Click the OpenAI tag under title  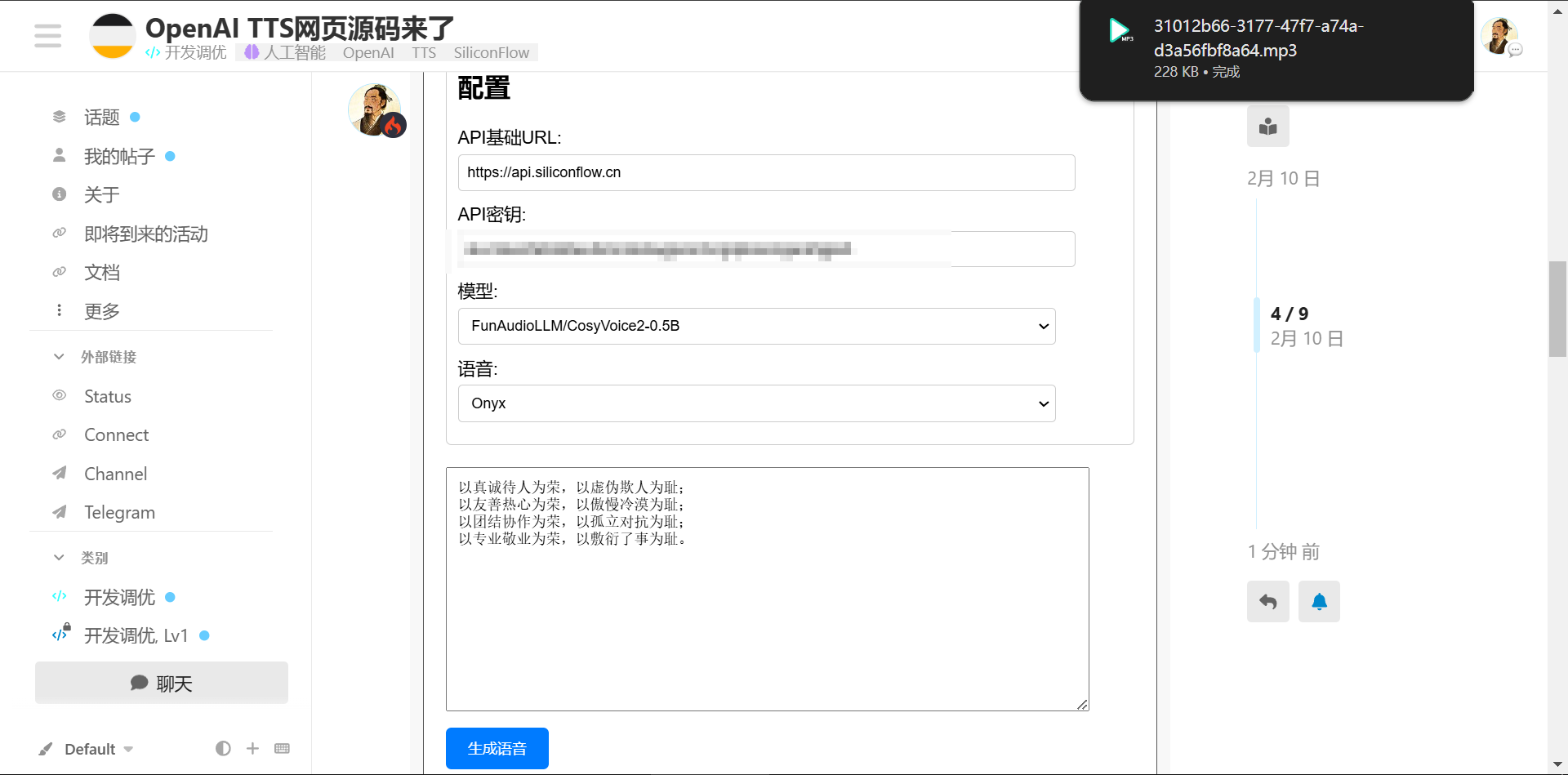pyautogui.click(x=368, y=52)
